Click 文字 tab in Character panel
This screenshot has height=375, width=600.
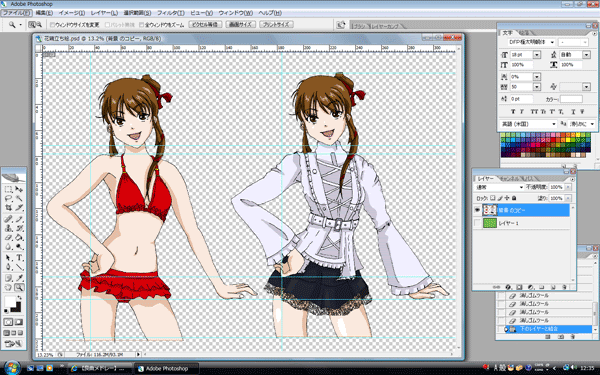click(507, 33)
